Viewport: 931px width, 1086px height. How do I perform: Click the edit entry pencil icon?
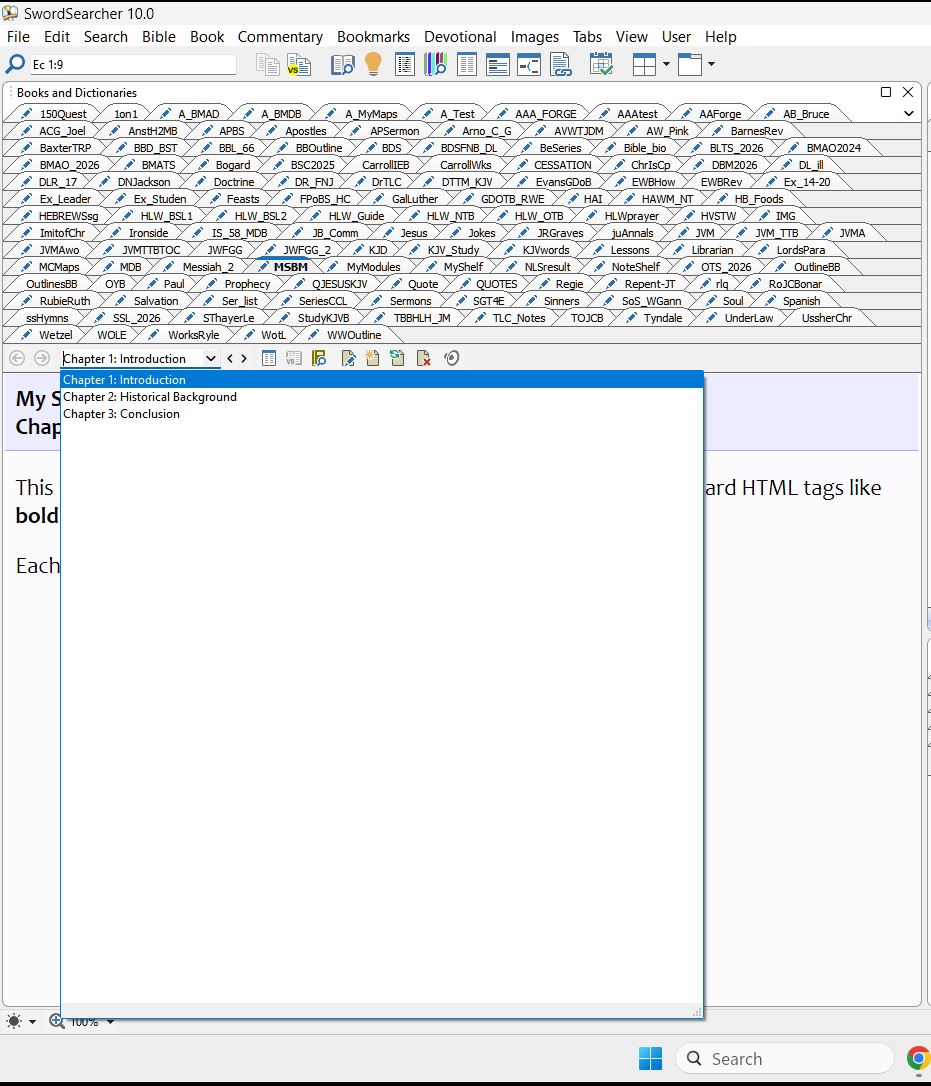(x=348, y=358)
